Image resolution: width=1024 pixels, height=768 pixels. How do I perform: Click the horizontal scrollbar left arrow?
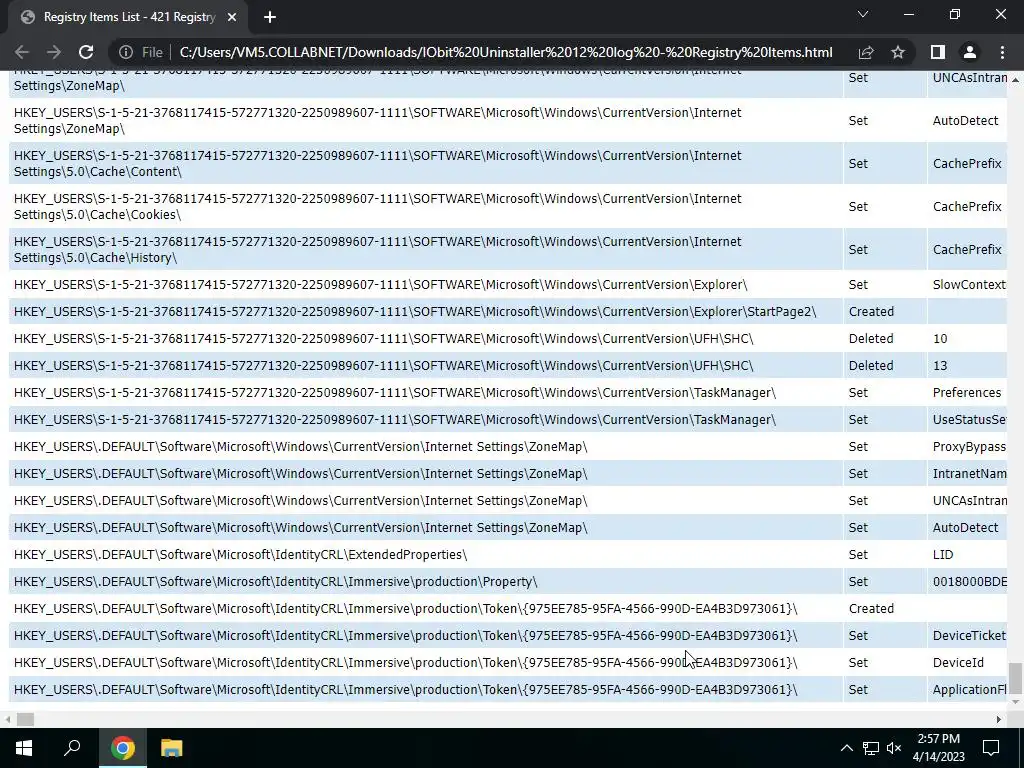7,720
